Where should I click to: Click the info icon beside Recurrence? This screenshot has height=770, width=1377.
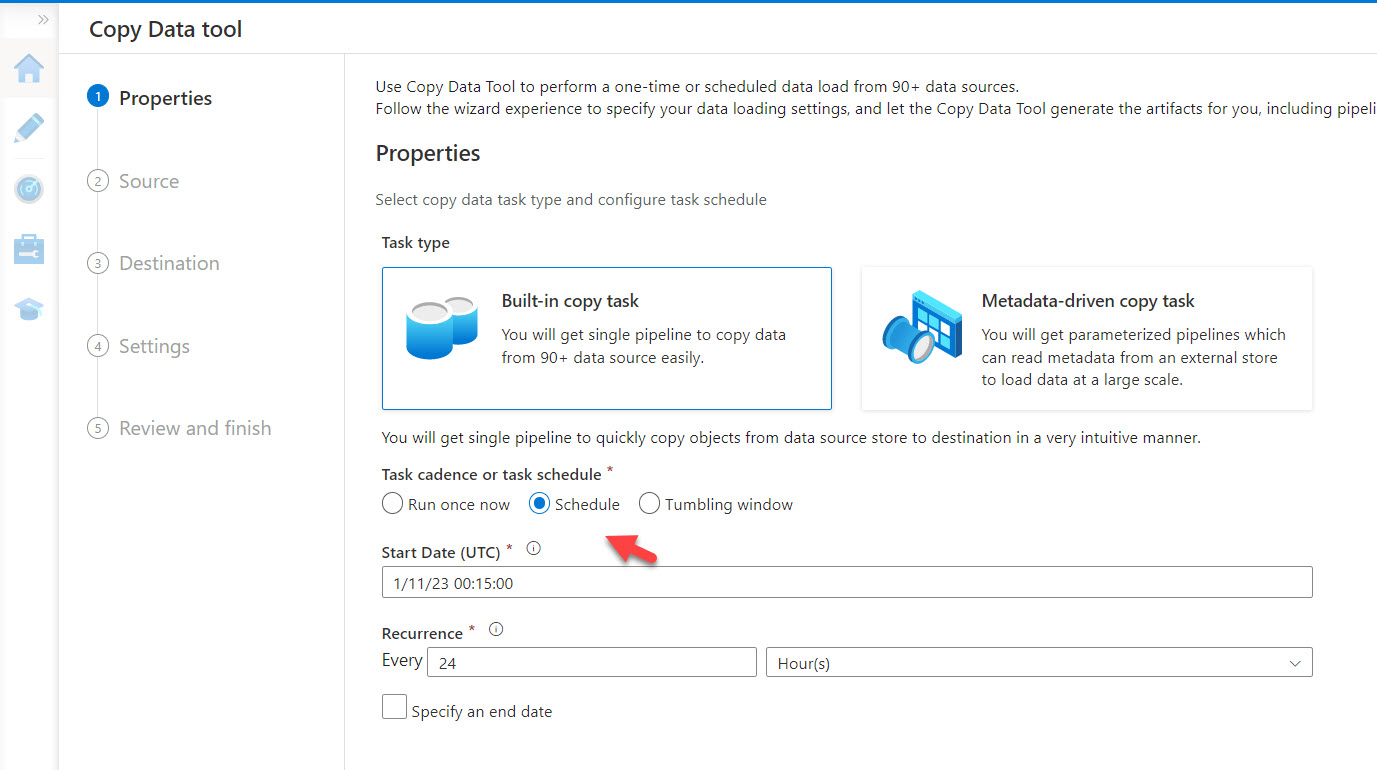(x=495, y=628)
